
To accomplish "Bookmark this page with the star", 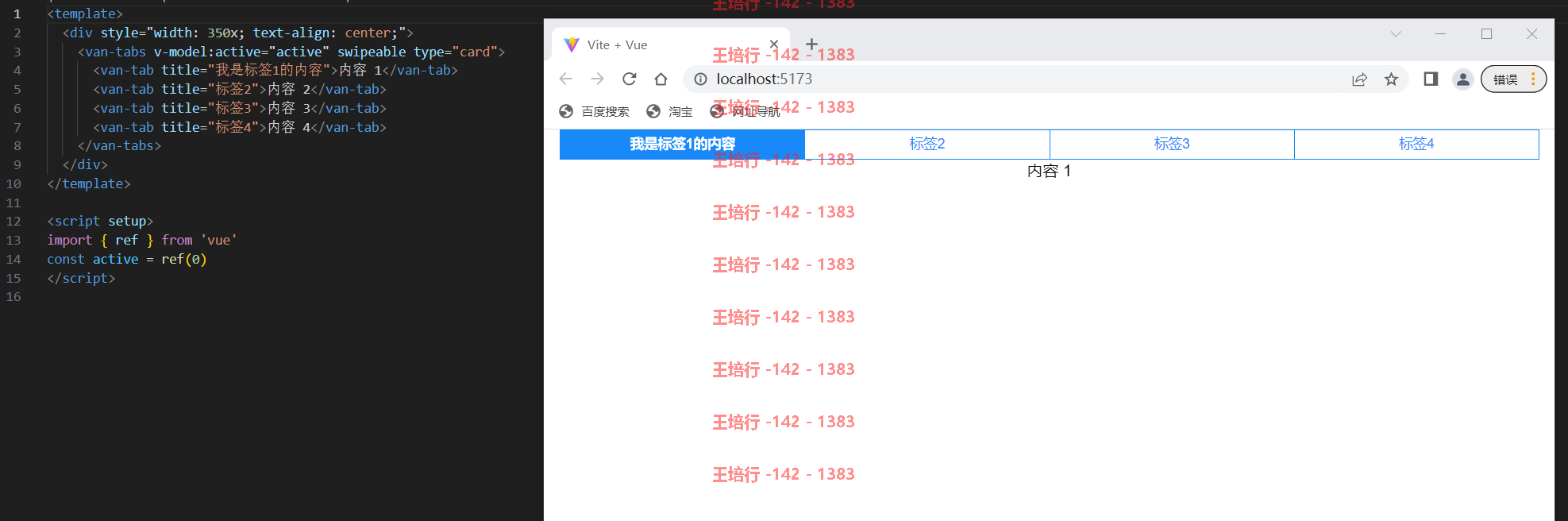I will point(1391,79).
